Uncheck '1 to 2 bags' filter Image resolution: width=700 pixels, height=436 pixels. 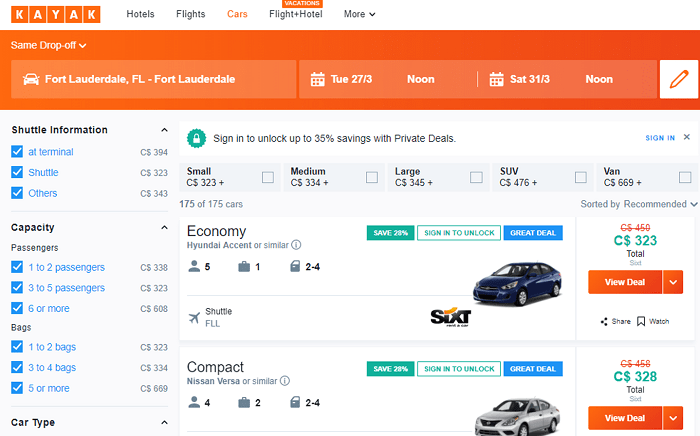(17, 346)
